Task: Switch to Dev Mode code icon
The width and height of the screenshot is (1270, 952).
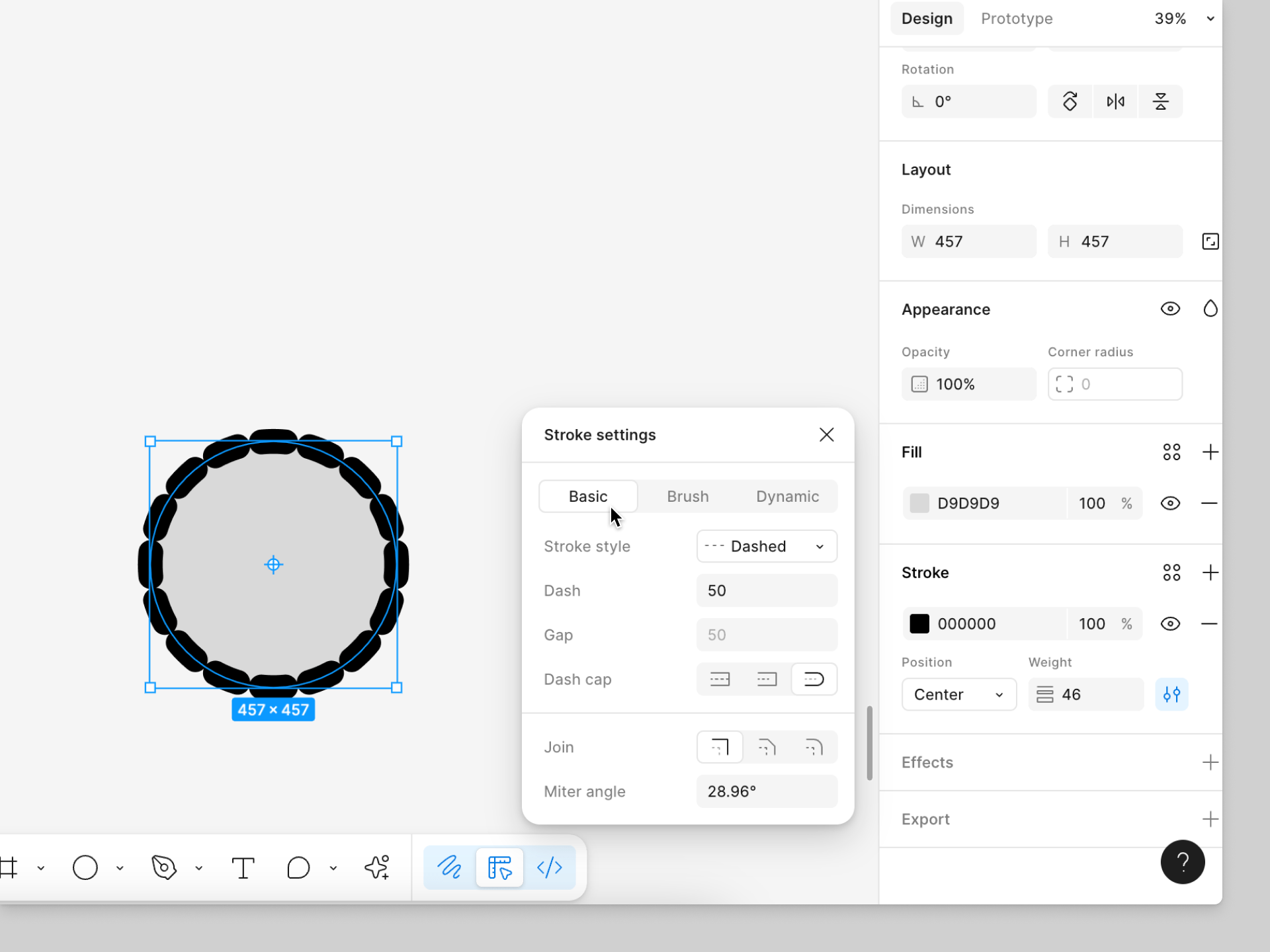Action: tap(550, 867)
